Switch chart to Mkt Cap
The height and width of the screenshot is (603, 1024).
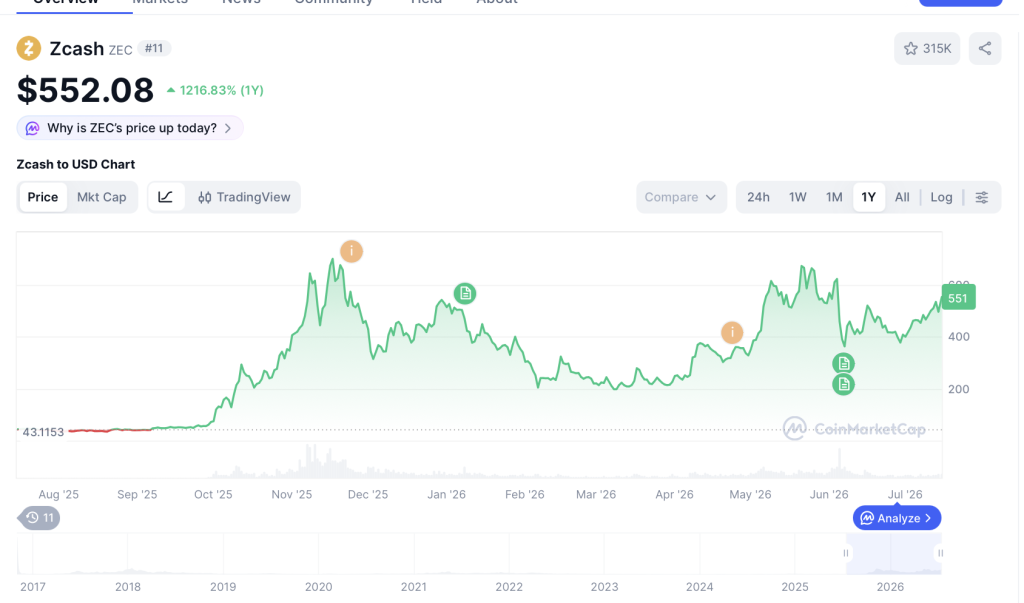point(101,197)
